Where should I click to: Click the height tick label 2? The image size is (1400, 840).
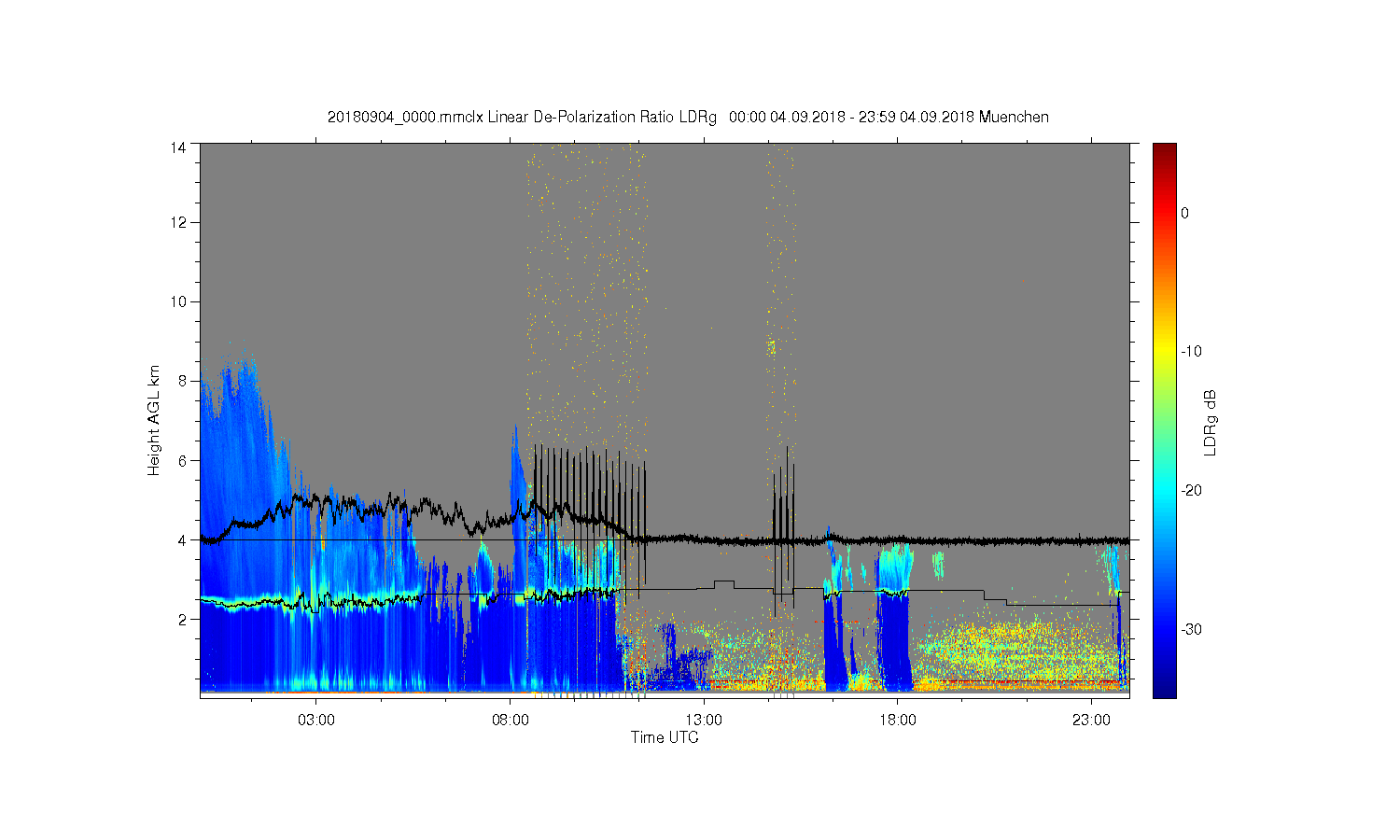[182, 619]
